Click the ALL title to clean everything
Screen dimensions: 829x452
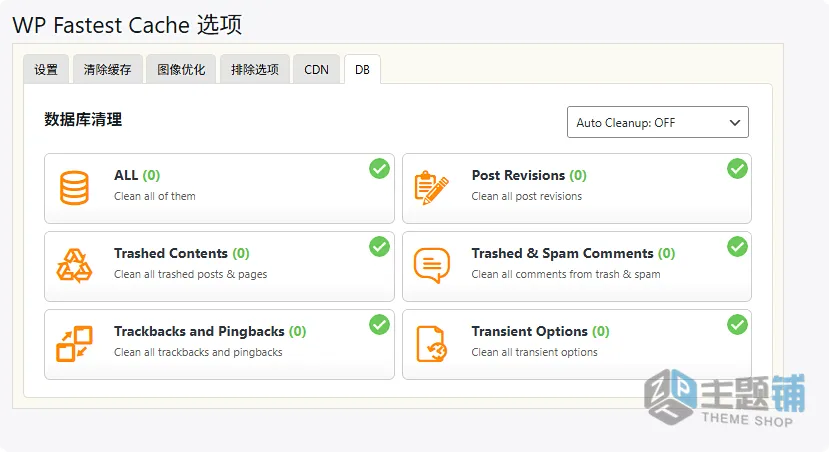137,175
